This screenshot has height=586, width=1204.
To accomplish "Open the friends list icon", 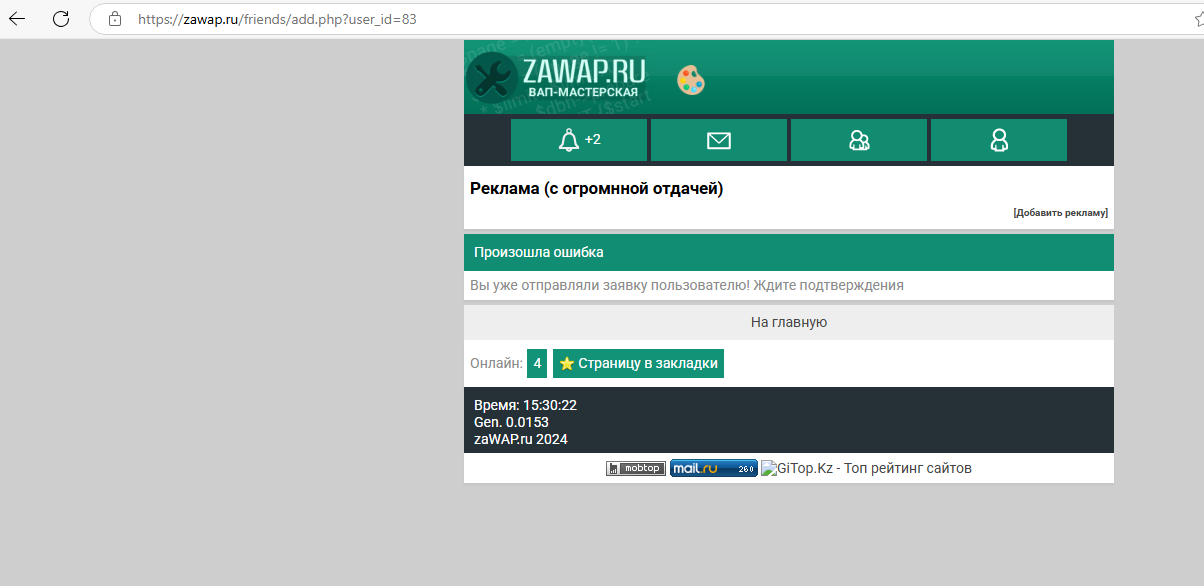I will 858,140.
